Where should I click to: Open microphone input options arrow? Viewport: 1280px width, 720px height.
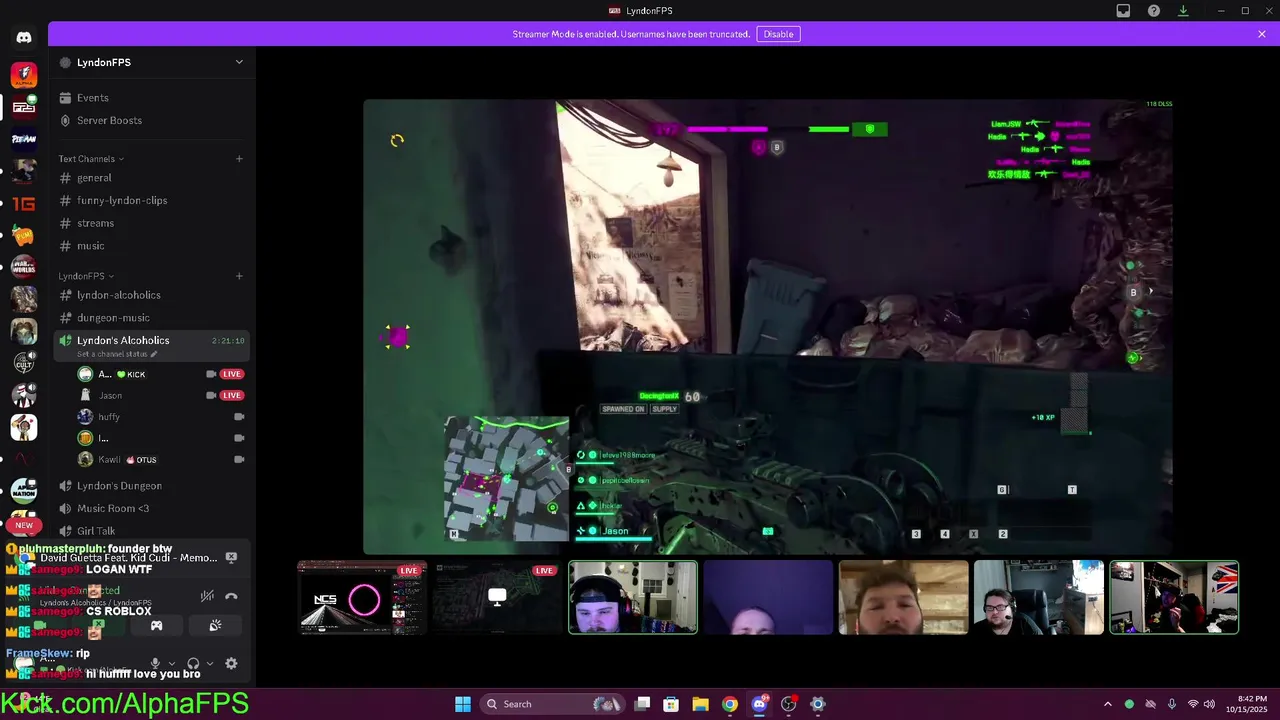tap(171, 663)
